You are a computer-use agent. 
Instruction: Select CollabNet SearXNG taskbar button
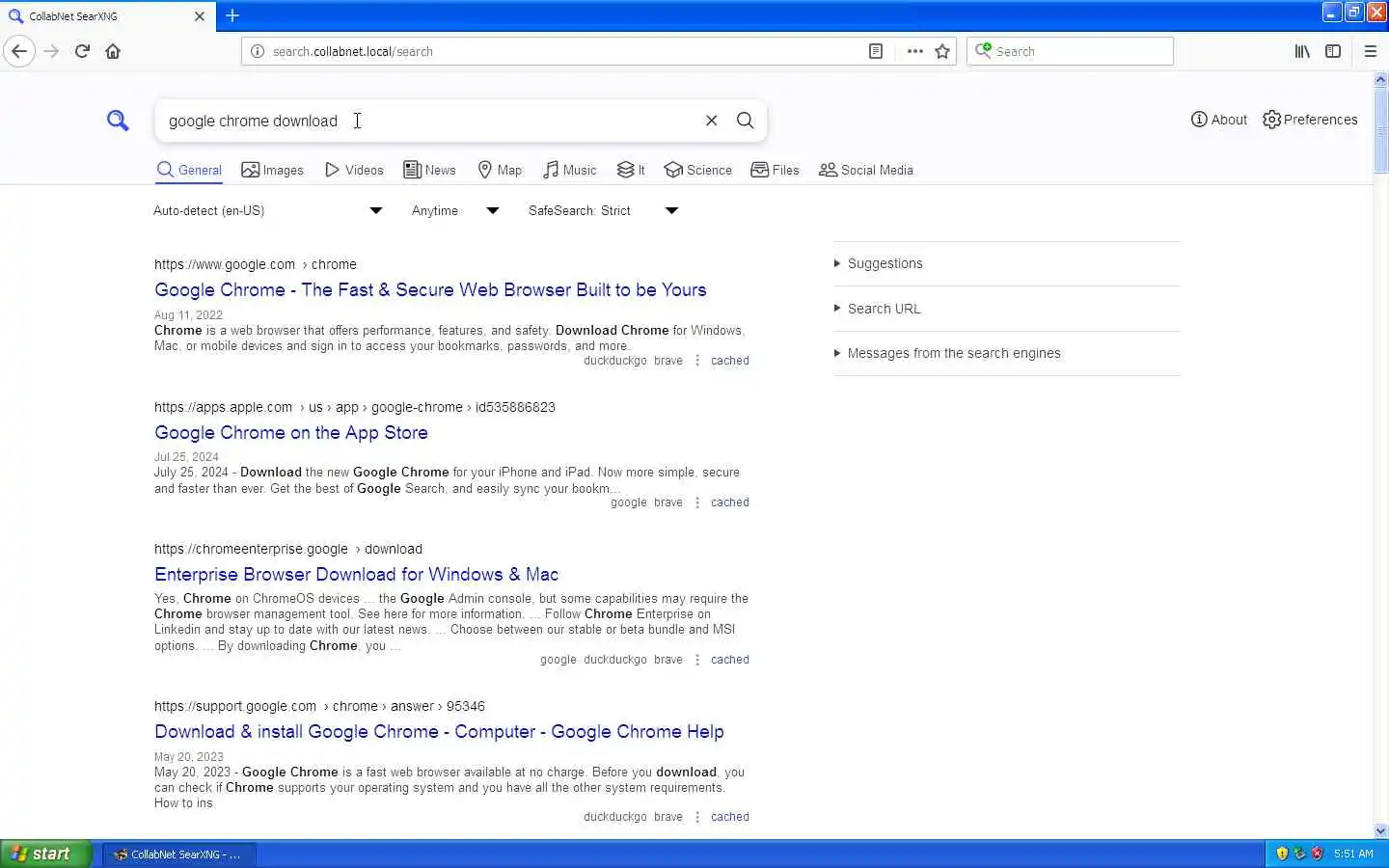pos(178,854)
